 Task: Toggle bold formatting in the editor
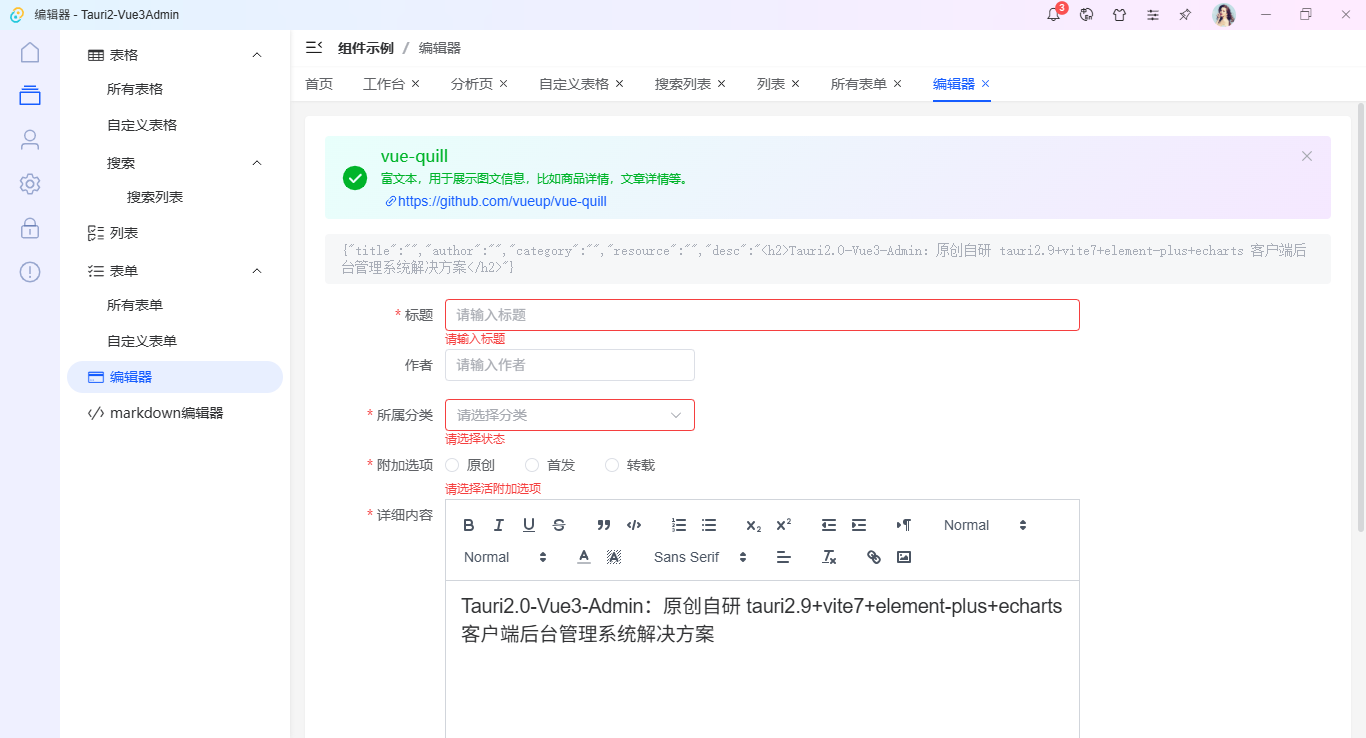click(468, 524)
